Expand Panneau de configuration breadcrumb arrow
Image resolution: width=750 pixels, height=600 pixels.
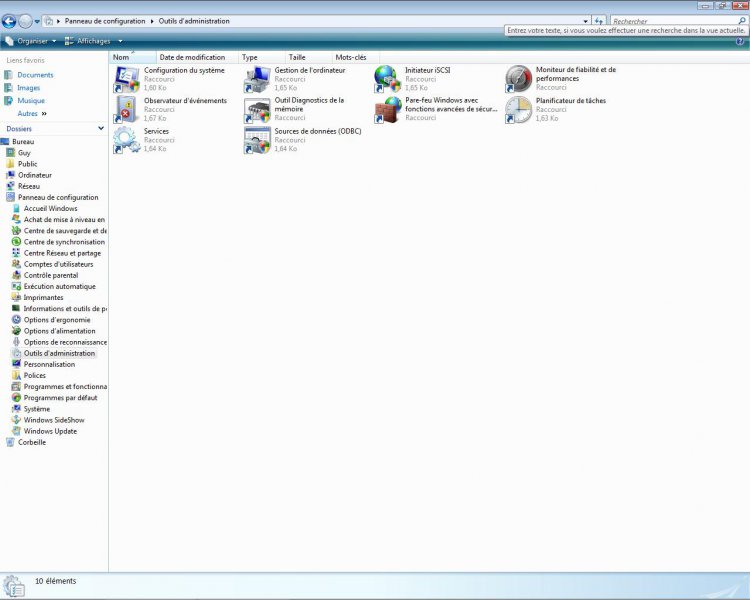pyautogui.click(x=152, y=21)
